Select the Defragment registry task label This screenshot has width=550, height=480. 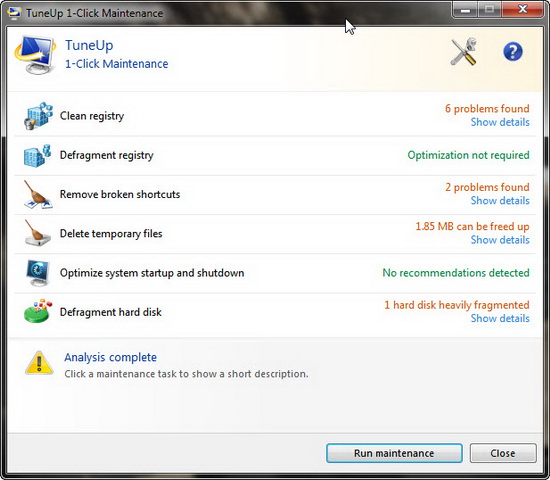(107, 155)
